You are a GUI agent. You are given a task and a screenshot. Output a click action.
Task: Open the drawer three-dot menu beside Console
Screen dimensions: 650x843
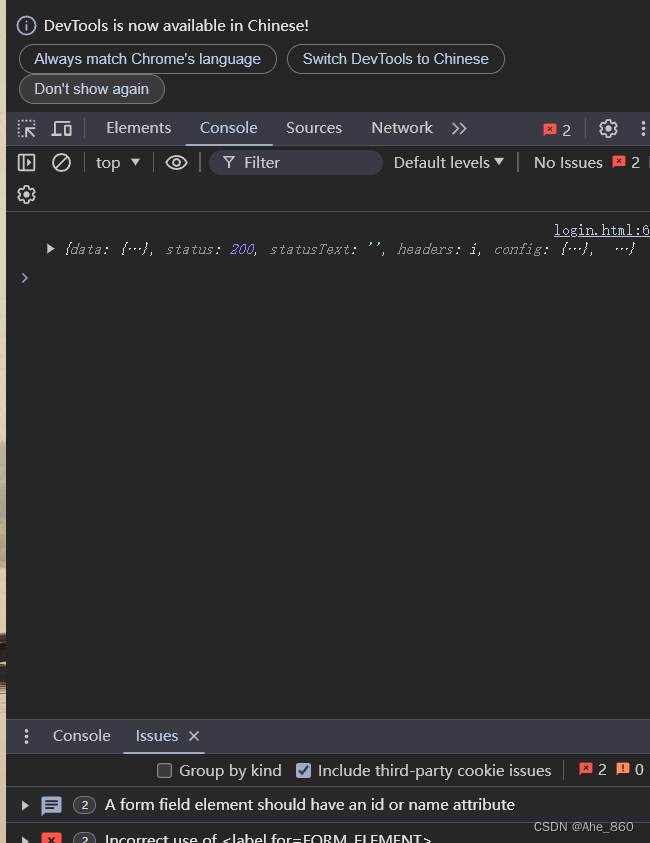tap(26, 736)
